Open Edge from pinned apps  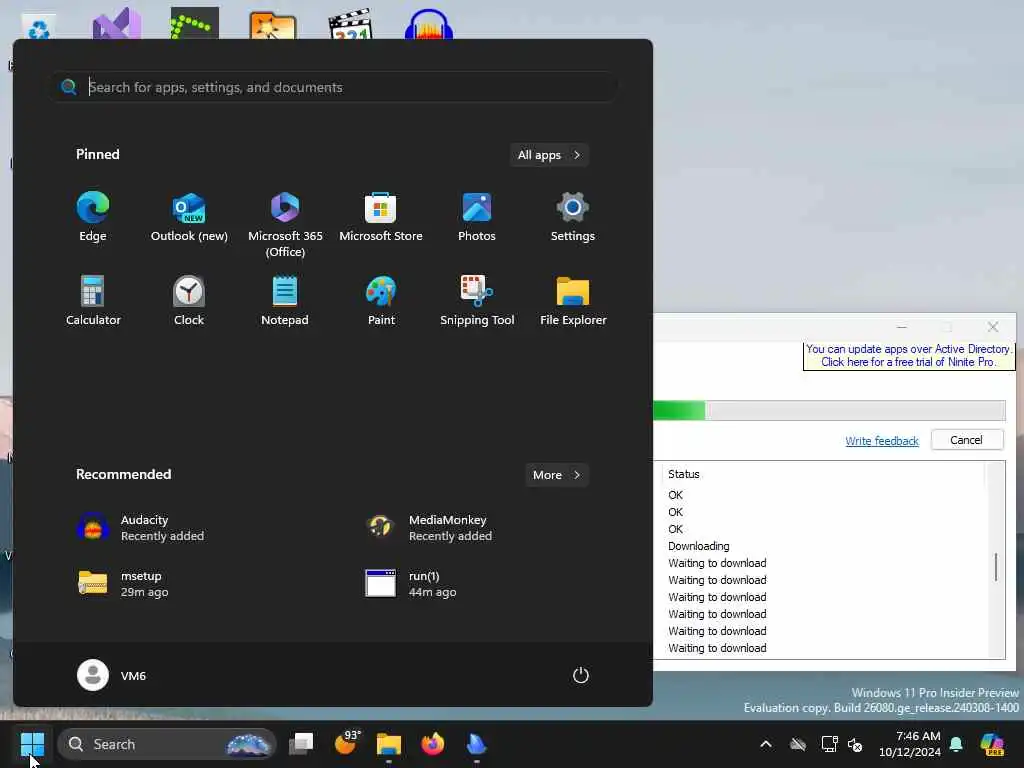pyautogui.click(x=93, y=217)
